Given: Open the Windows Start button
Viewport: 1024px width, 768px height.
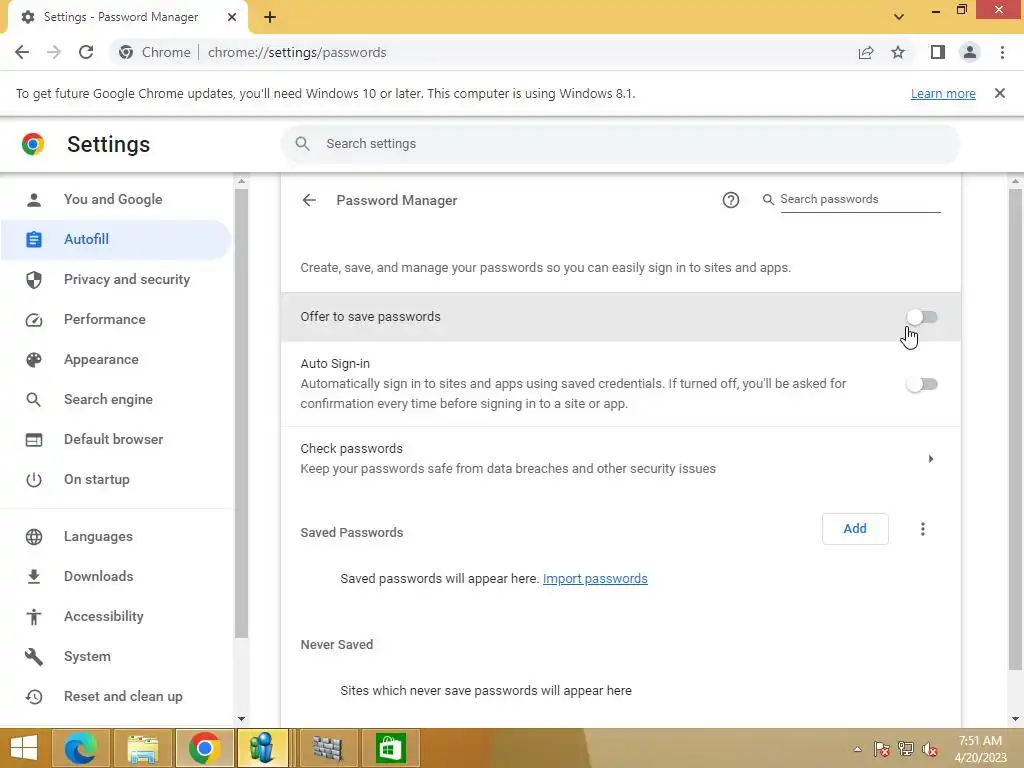Looking at the screenshot, I should click(24, 748).
